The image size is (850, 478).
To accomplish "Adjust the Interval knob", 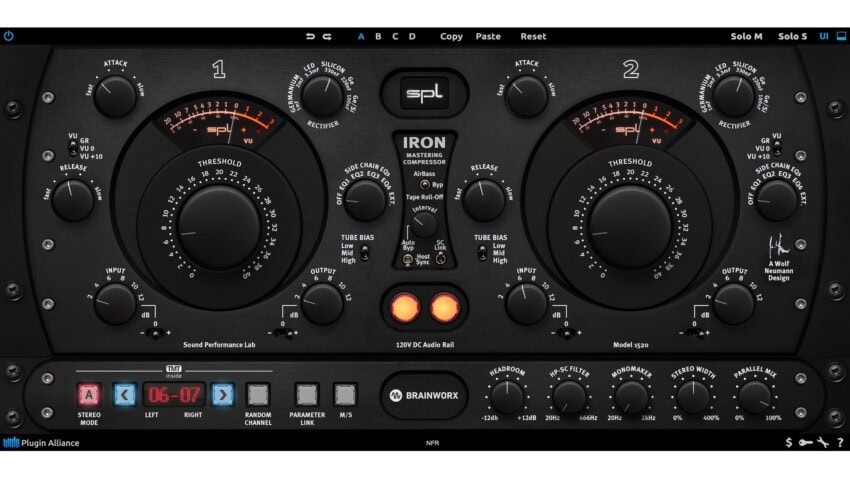I will point(424,223).
